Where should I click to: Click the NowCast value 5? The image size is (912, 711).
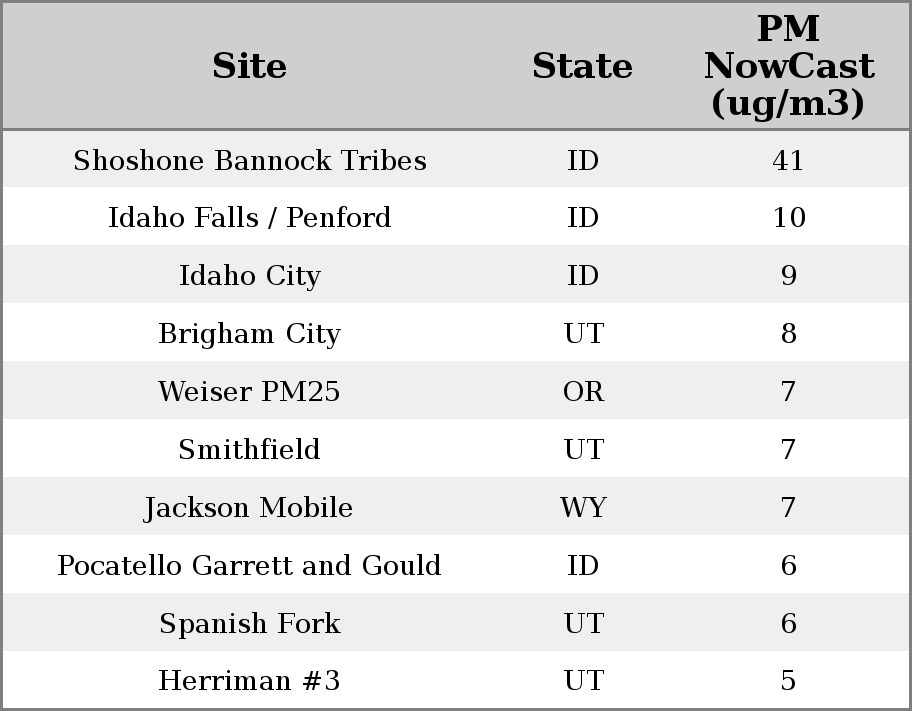click(x=788, y=681)
